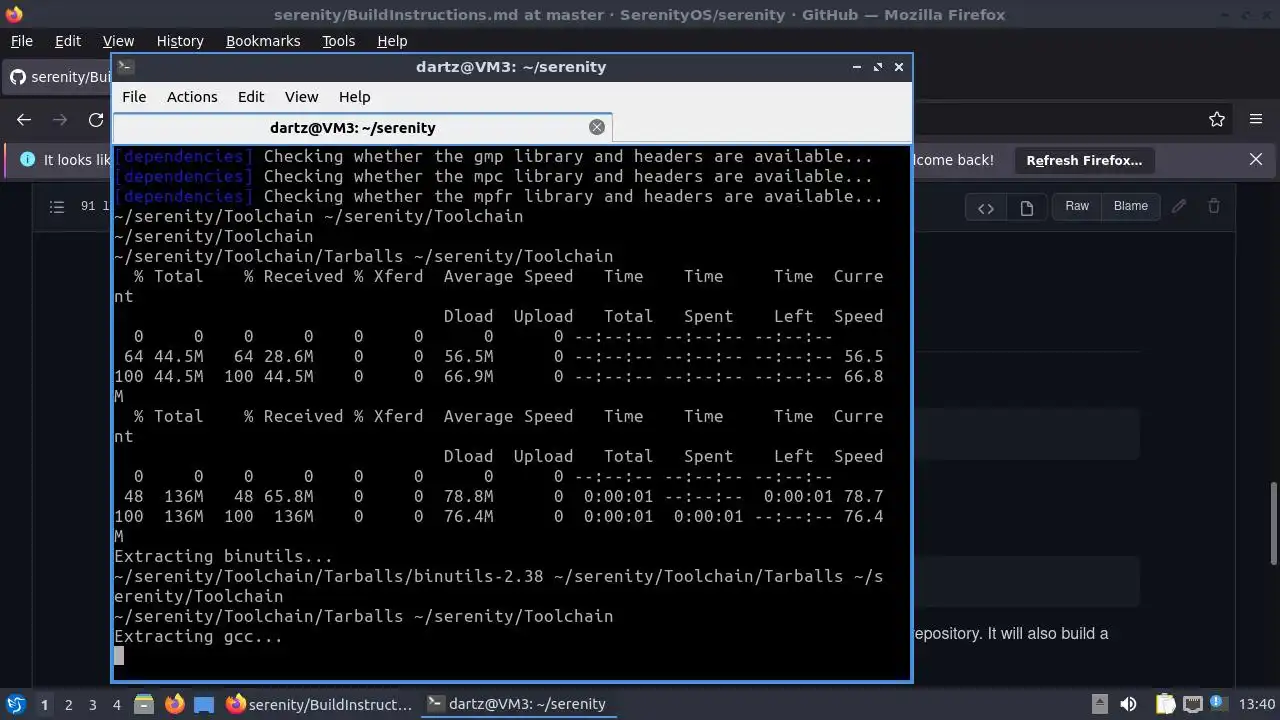The height and width of the screenshot is (720, 1280).
Task: Open the removable media tray icon
Action: click(1099, 704)
